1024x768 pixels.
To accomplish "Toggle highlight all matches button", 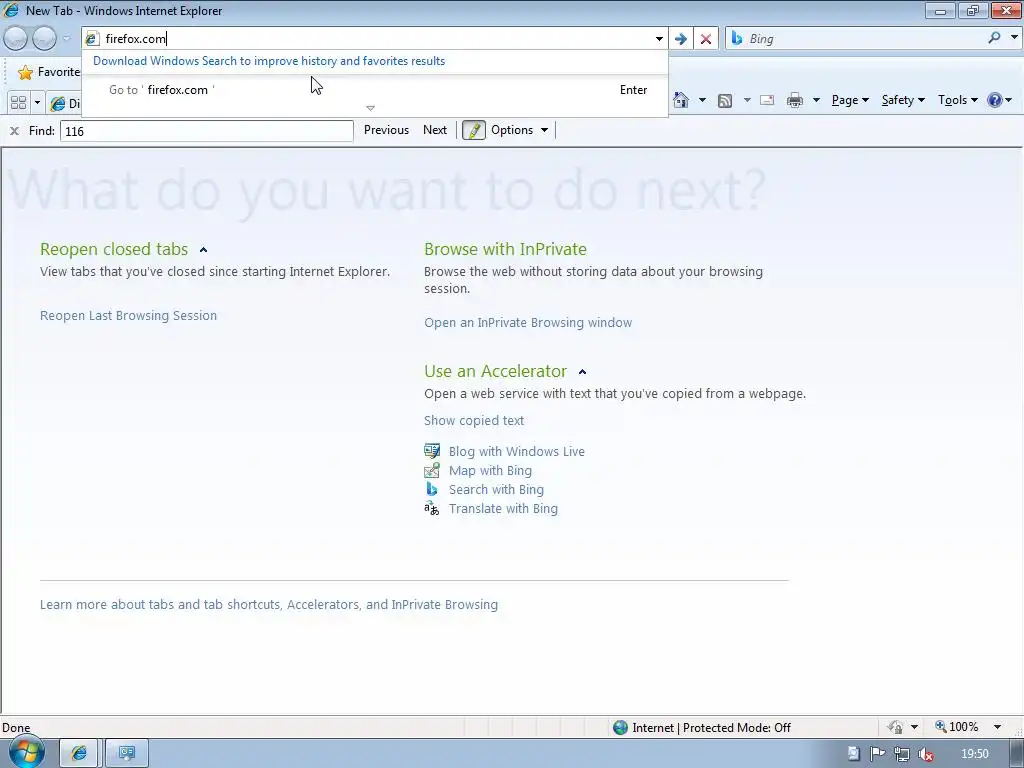I will click(474, 130).
